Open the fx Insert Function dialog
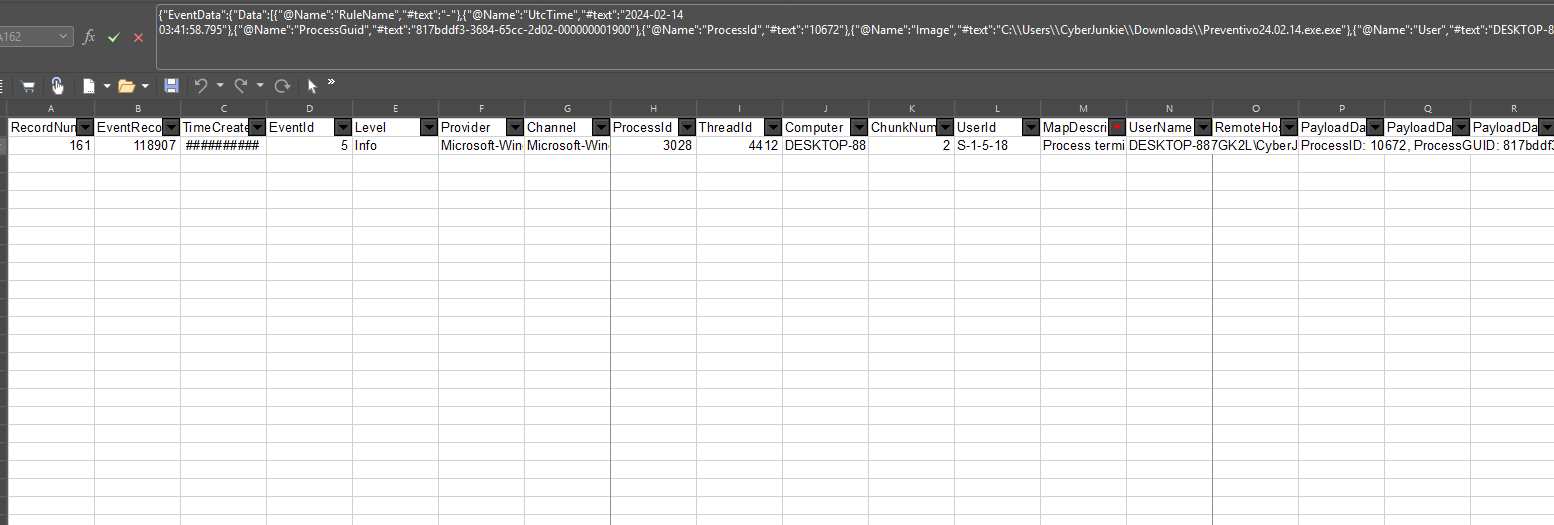1554x525 pixels. pyautogui.click(x=89, y=37)
